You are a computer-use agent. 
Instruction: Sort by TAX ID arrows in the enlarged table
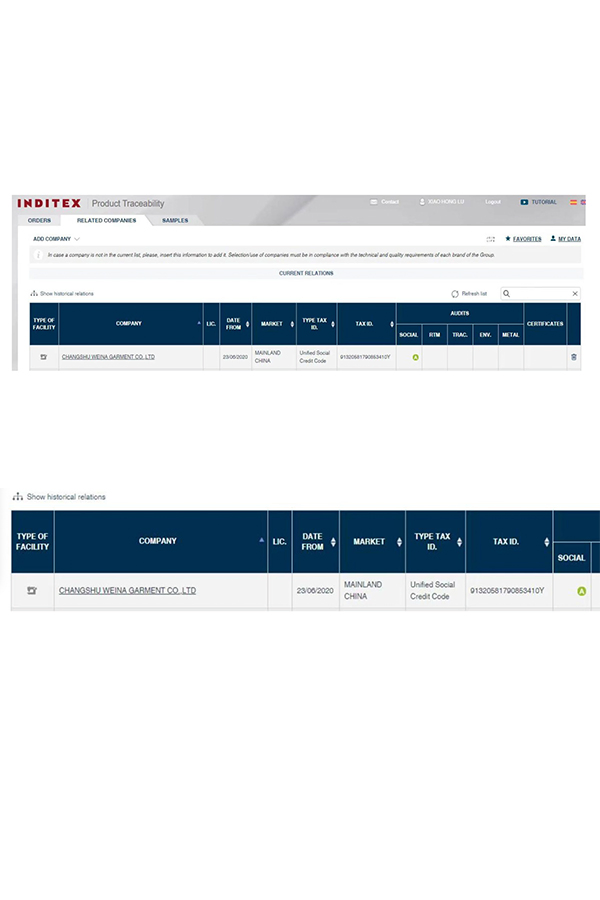pyautogui.click(x=546, y=542)
